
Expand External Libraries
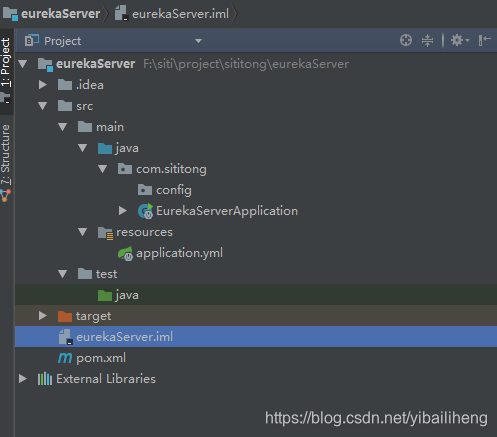coord(22,379)
